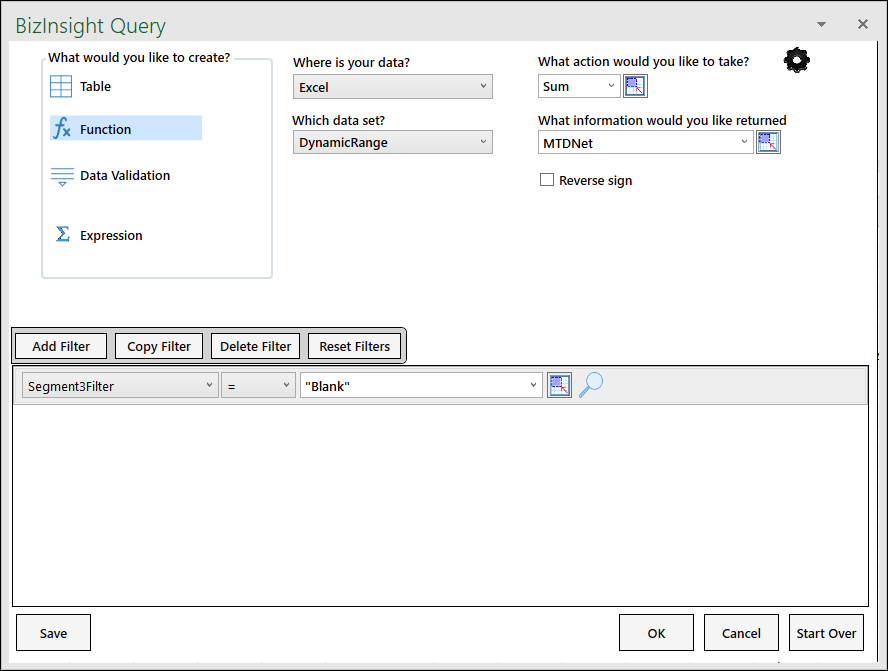Open the Where is your data dropdown

(x=392, y=87)
